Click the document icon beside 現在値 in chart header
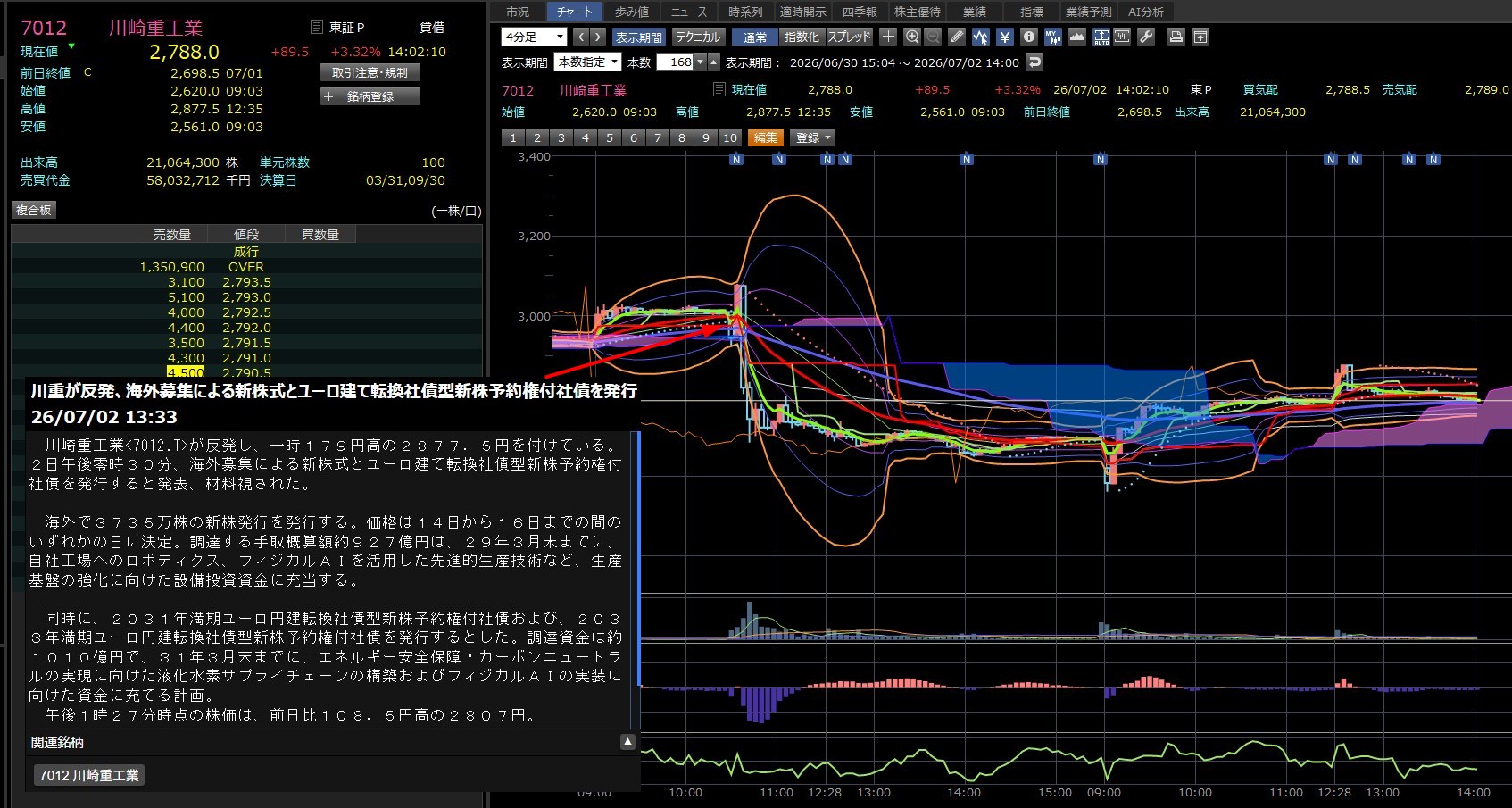The width and height of the screenshot is (1512, 808). click(719, 89)
